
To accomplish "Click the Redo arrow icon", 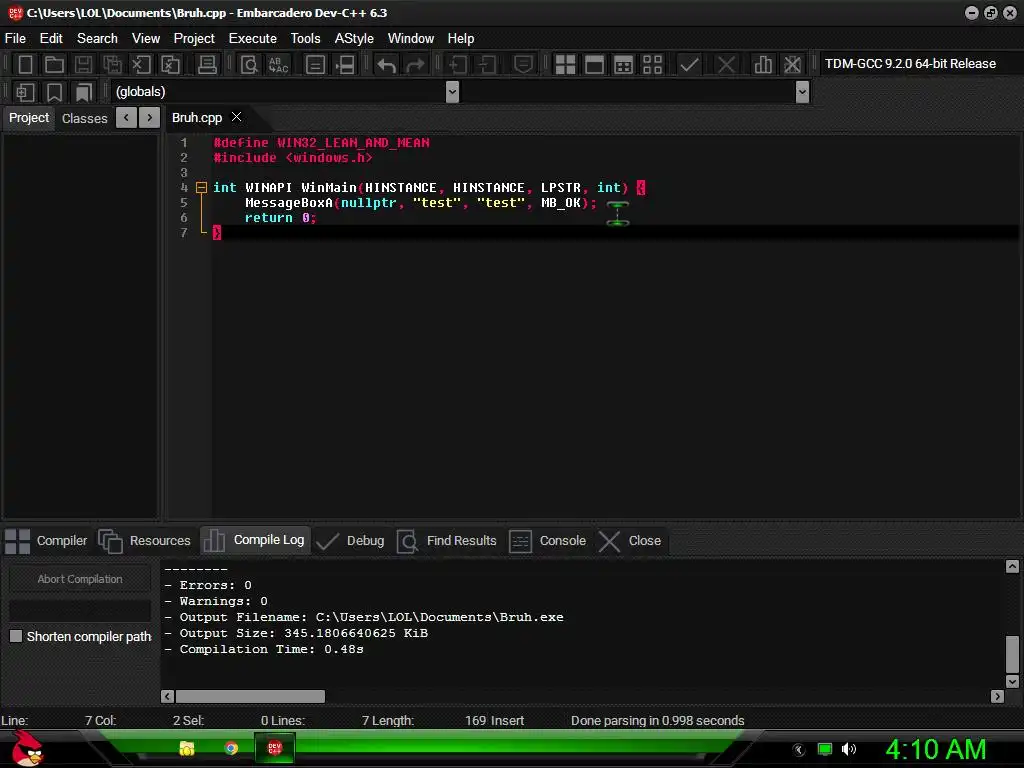I will pos(415,65).
